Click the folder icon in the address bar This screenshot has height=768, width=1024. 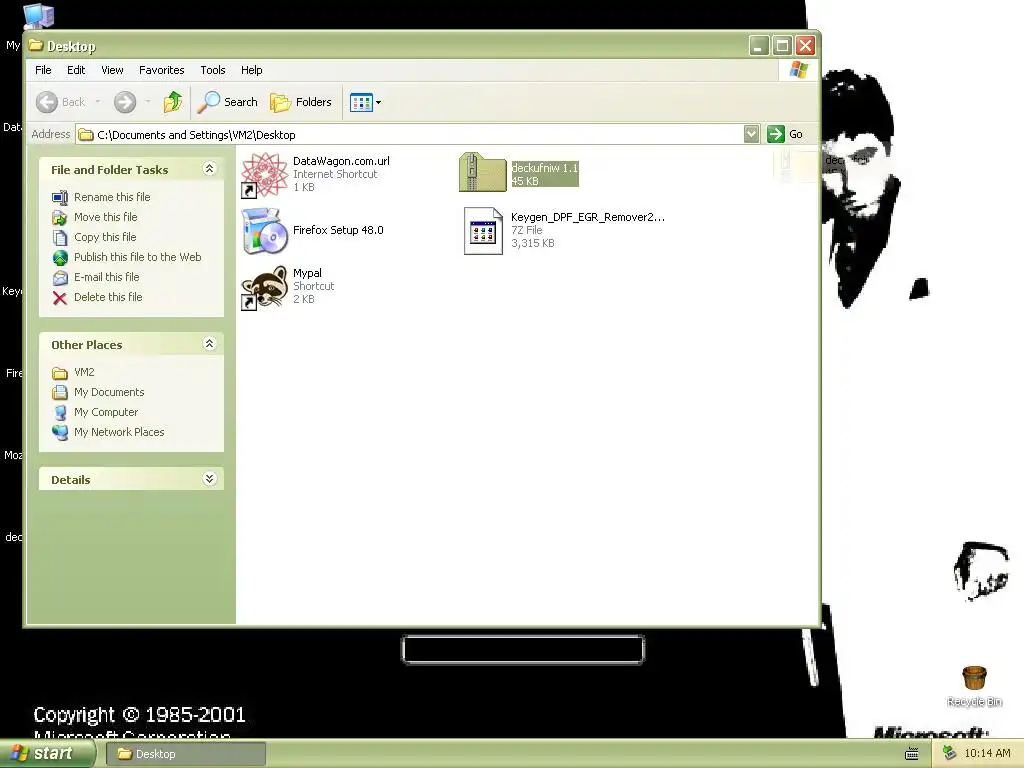coord(86,135)
